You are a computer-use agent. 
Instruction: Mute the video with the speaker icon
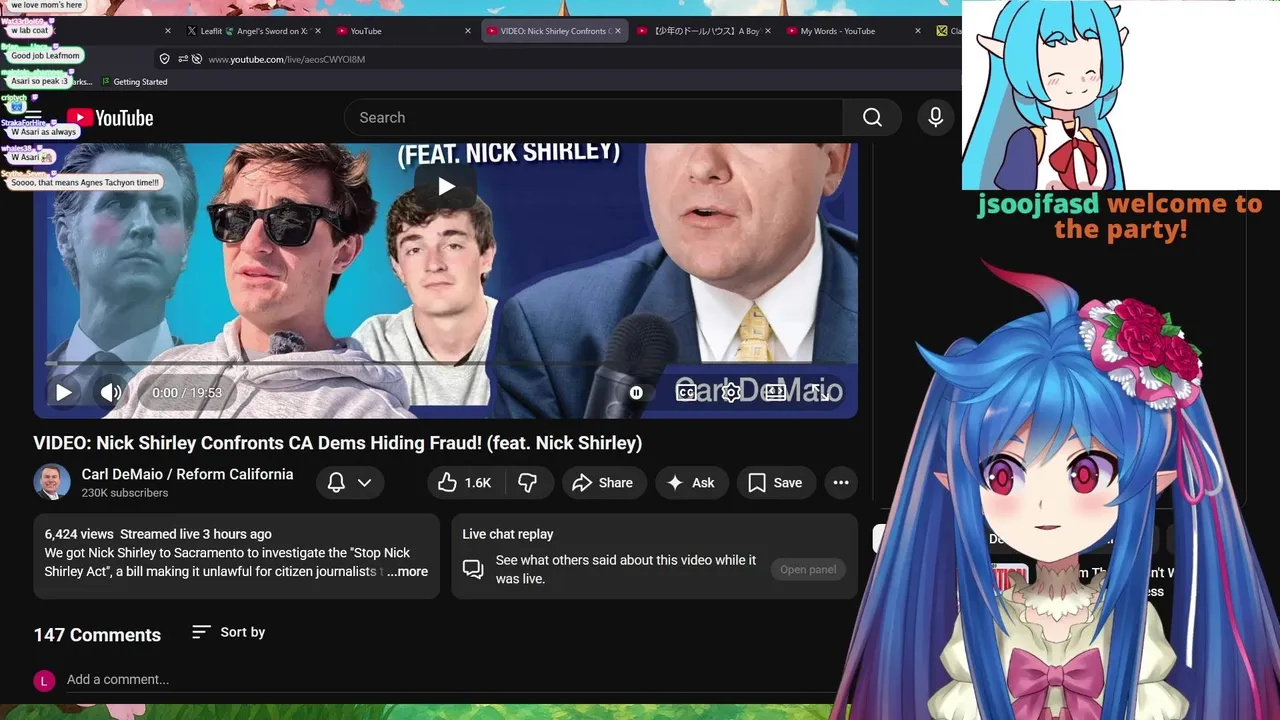tap(110, 393)
